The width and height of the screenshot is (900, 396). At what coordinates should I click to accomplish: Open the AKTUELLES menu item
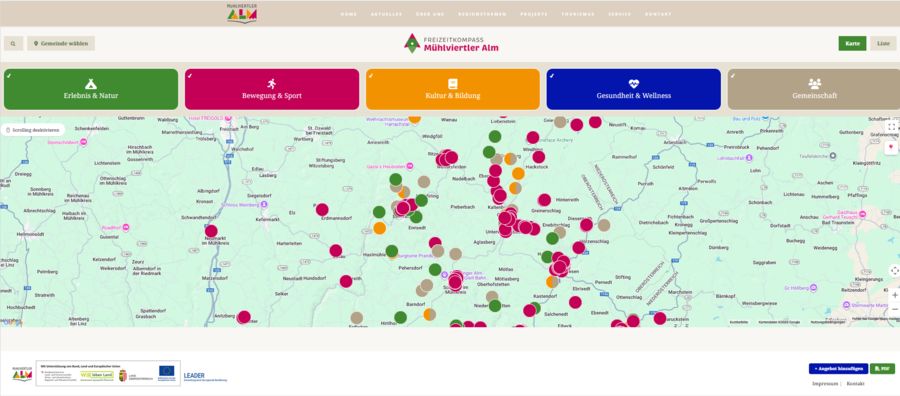tap(386, 14)
